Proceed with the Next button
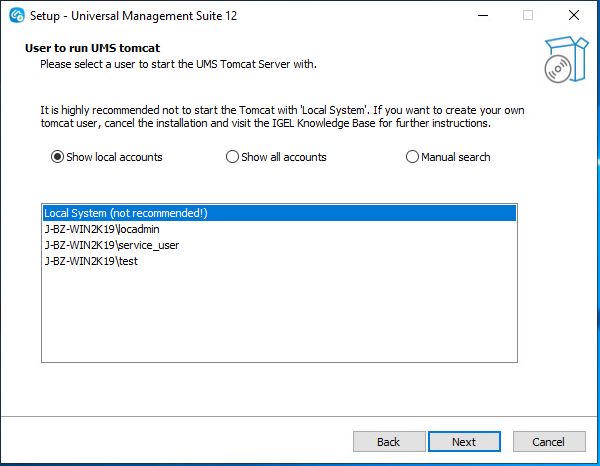 point(464,441)
